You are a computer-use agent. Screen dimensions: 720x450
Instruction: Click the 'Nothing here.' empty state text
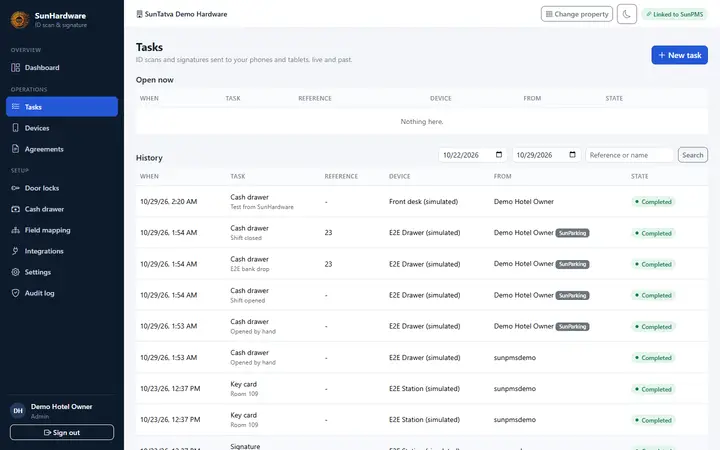[x=422, y=122]
